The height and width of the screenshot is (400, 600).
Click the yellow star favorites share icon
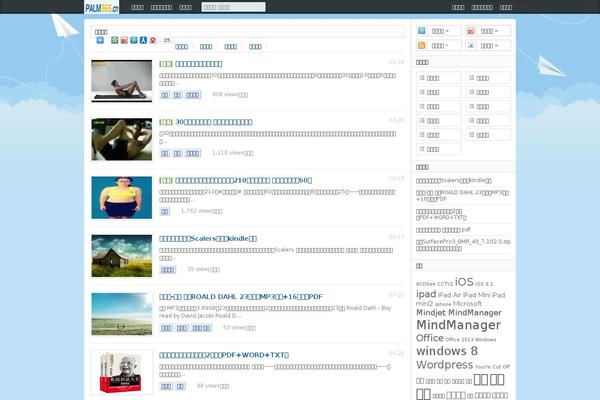click(x=115, y=40)
